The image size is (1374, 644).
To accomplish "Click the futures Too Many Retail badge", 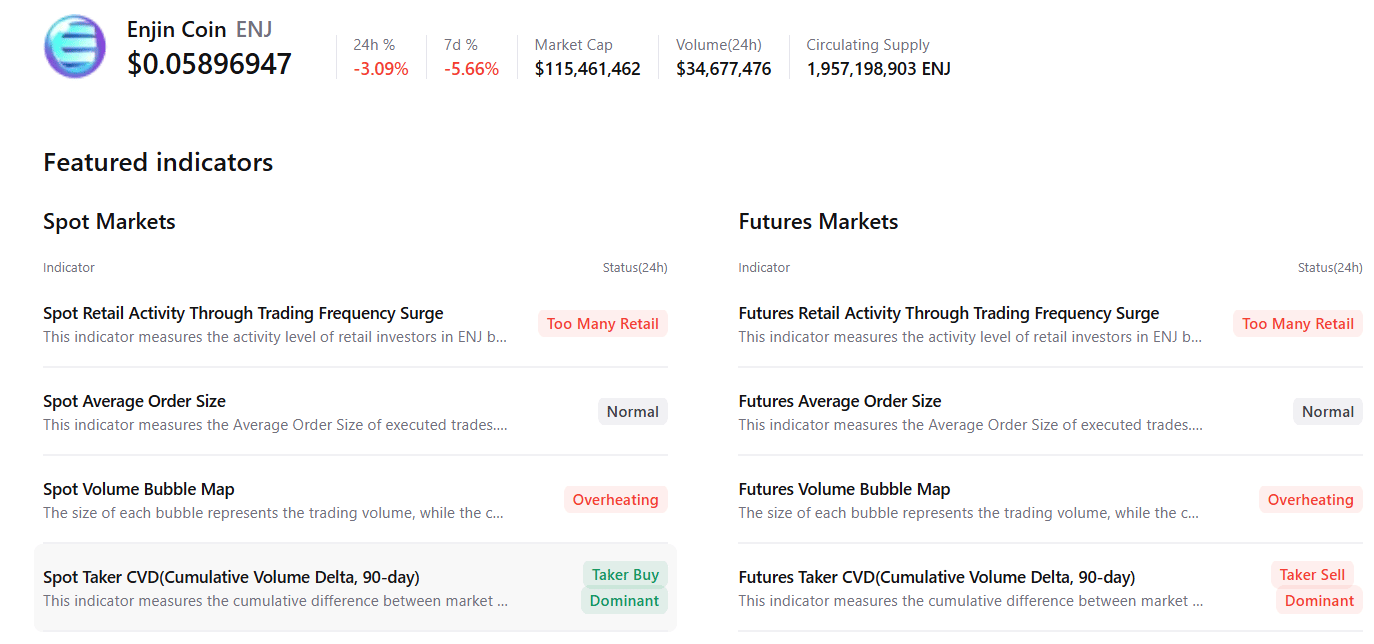I will coord(1297,324).
